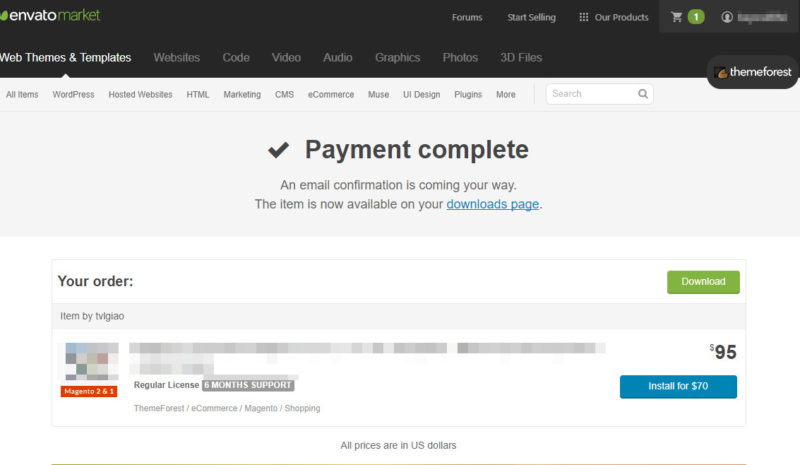Open Hosted Websites submenu

click(x=140, y=94)
